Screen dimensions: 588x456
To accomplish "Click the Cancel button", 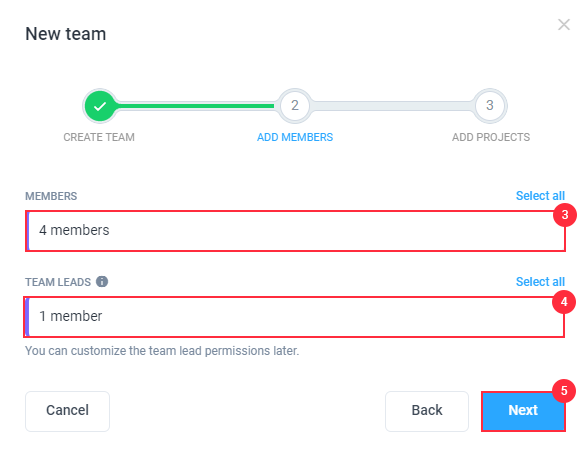I will [x=68, y=411].
